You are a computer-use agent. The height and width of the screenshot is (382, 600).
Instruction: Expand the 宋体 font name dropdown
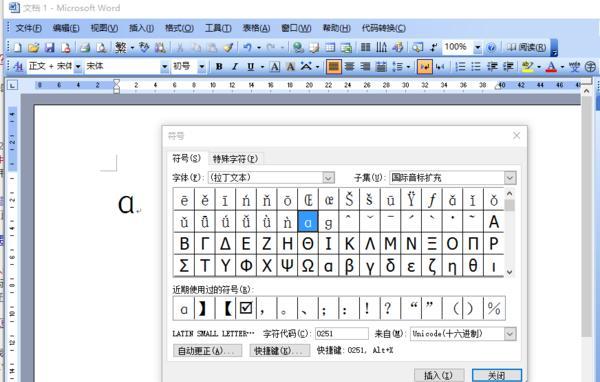click(165, 67)
